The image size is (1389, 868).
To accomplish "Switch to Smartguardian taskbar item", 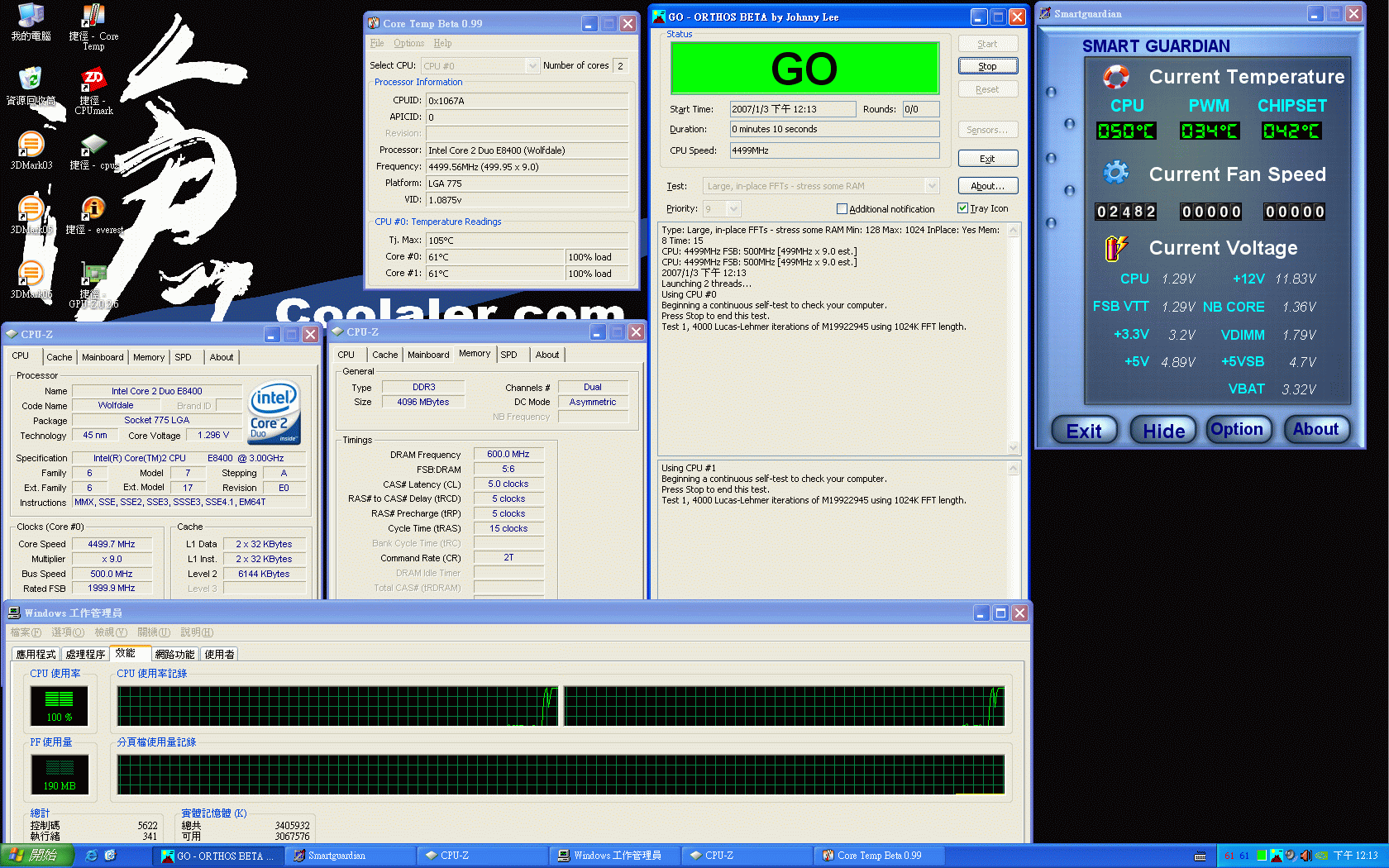I will pyautogui.click(x=351, y=856).
